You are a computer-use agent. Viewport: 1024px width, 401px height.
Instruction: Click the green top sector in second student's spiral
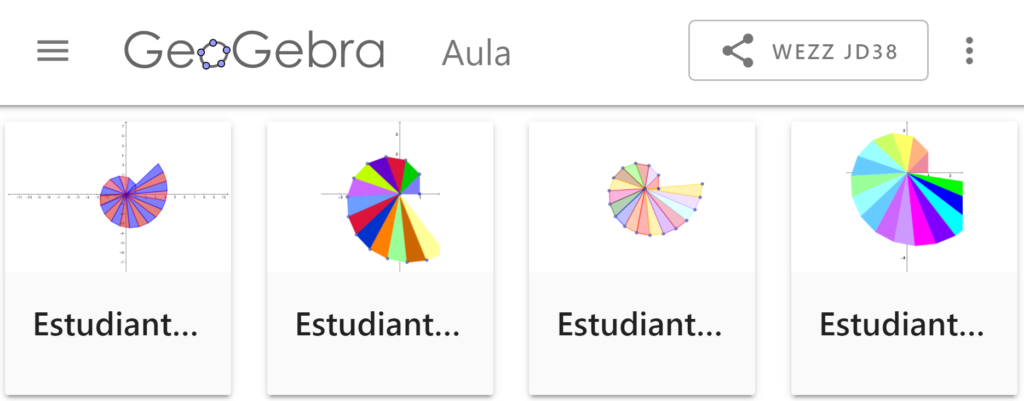click(x=410, y=176)
